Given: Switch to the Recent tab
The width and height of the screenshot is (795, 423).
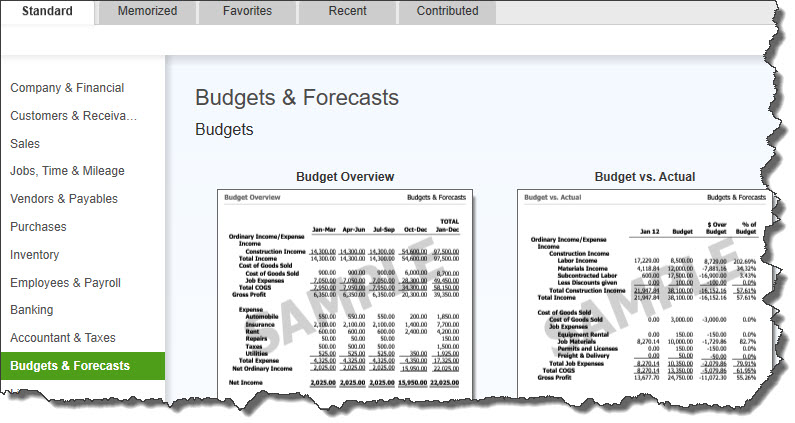Looking at the screenshot, I should pyautogui.click(x=347, y=11).
